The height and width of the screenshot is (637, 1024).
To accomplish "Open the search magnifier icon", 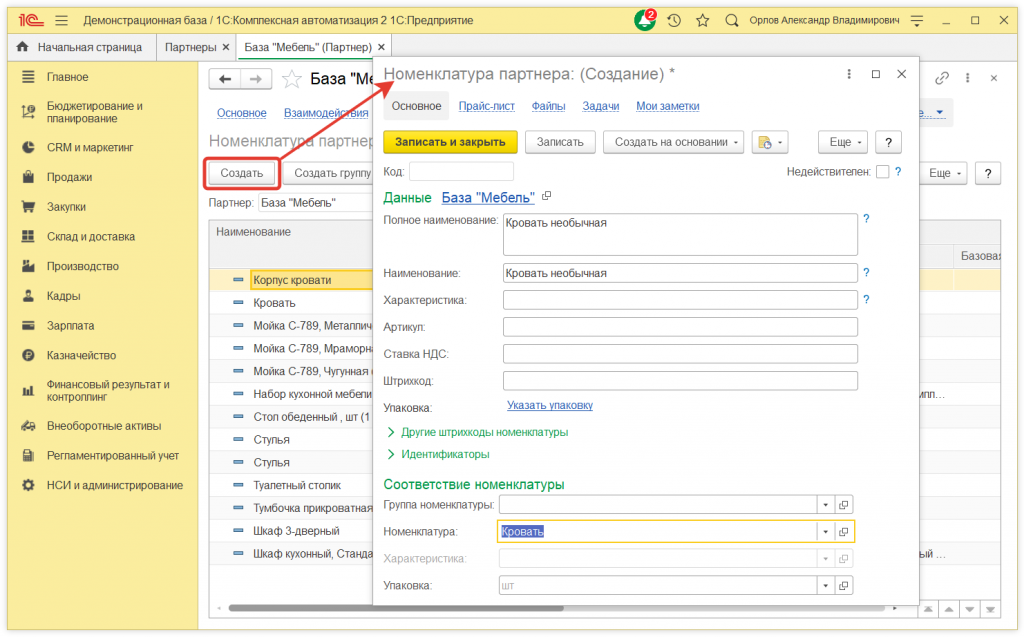I will tap(731, 20).
